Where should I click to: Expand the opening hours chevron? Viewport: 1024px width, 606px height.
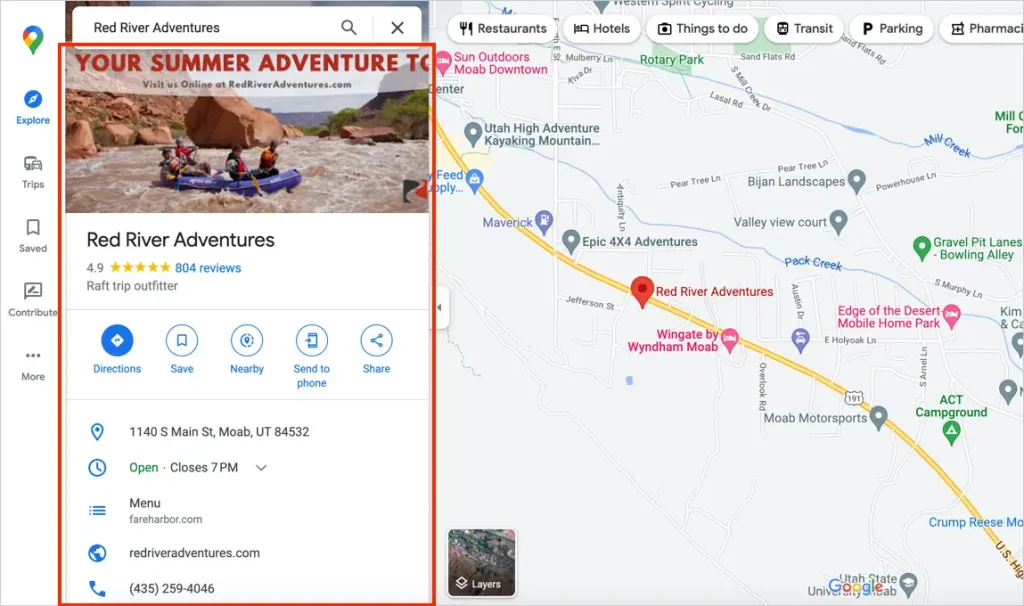pos(261,468)
